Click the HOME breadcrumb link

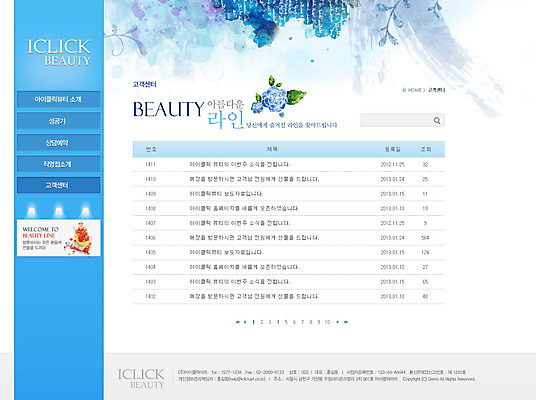point(415,90)
